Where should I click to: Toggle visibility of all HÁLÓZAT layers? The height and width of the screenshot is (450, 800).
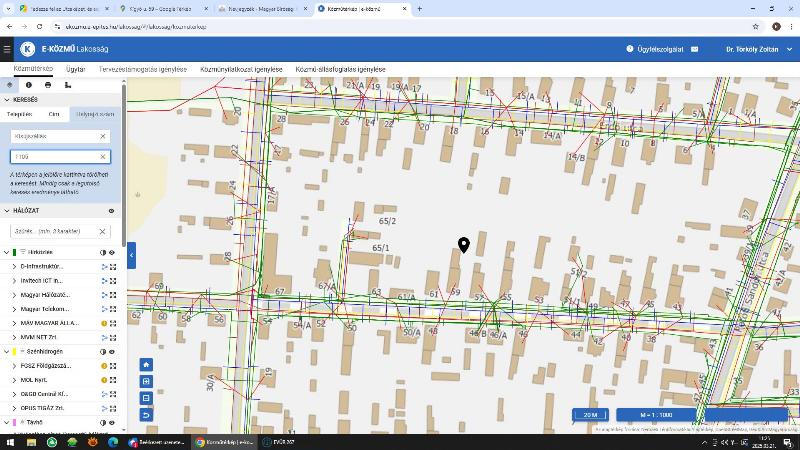tap(111, 211)
